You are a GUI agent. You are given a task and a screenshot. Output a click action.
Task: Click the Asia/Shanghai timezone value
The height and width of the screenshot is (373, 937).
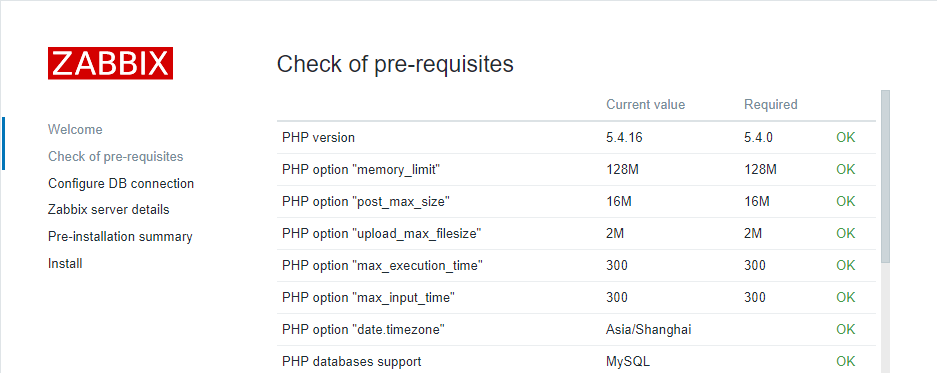(x=649, y=329)
